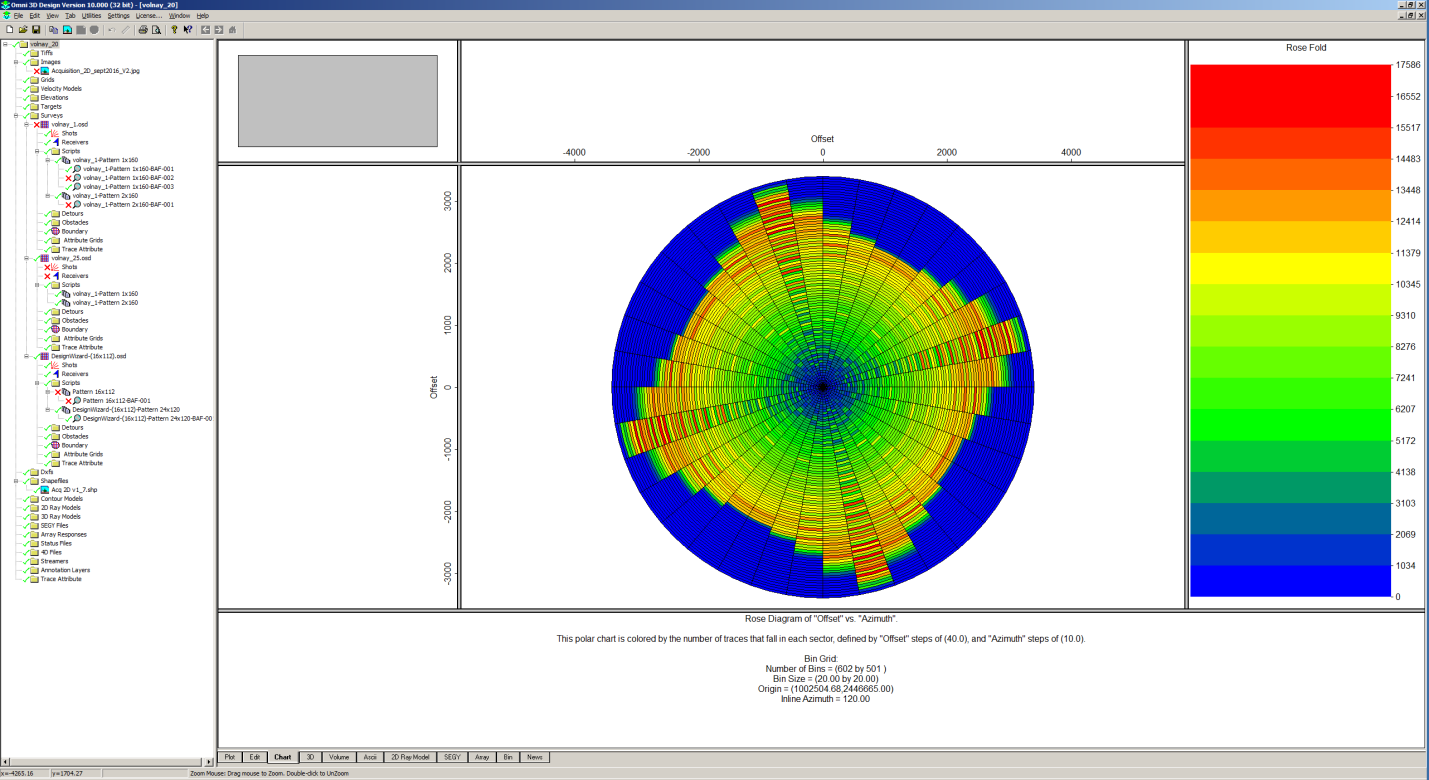Viewport: 1429px width, 780px height.
Task: Toggle red X beside Acquisition_2D_sept2016_V2.jpg
Action: click(37, 71)
